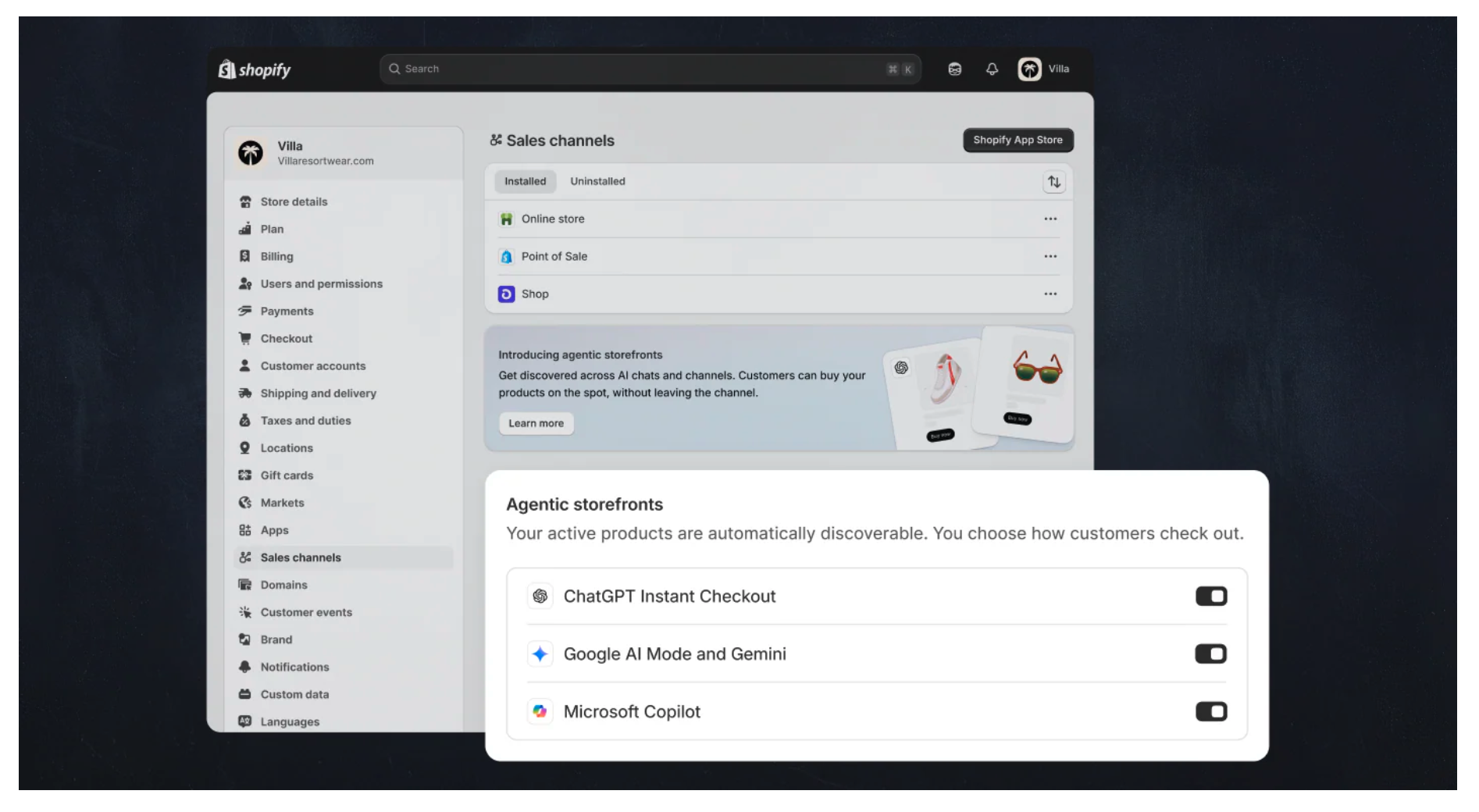Toggle Google AI Mode and Gemini switch

(x=1211, y=654)
